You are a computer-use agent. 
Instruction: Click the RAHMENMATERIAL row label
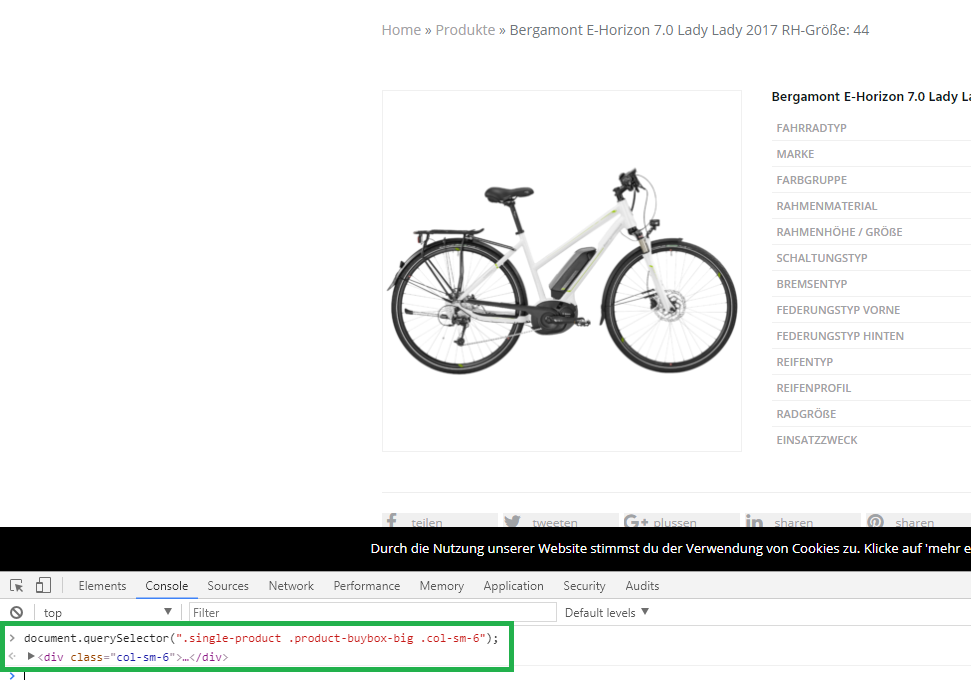(827, 206)
